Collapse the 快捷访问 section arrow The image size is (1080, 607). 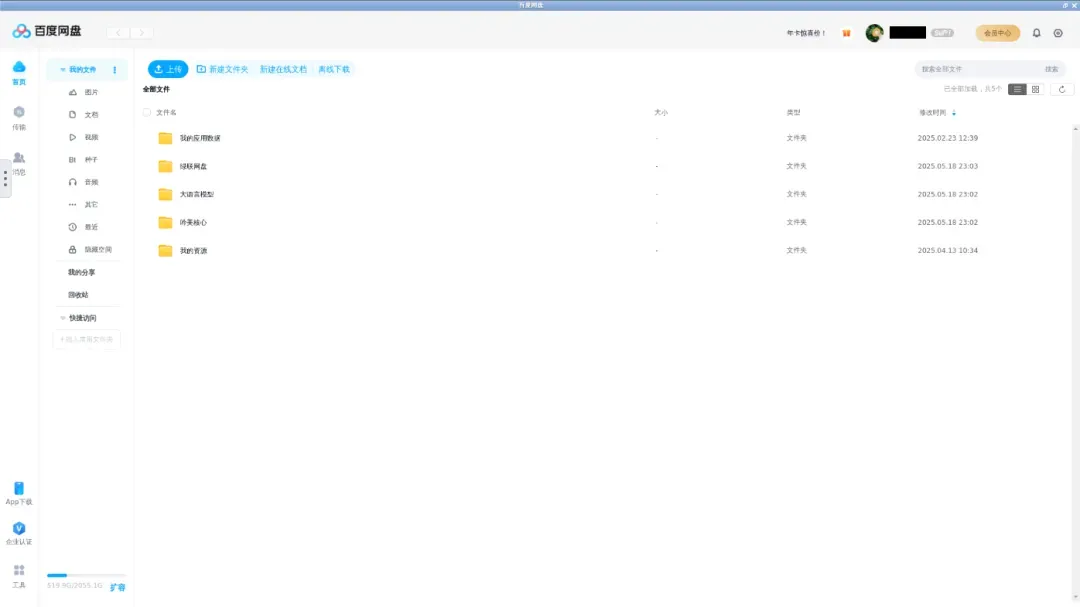(x=63, y=318)
